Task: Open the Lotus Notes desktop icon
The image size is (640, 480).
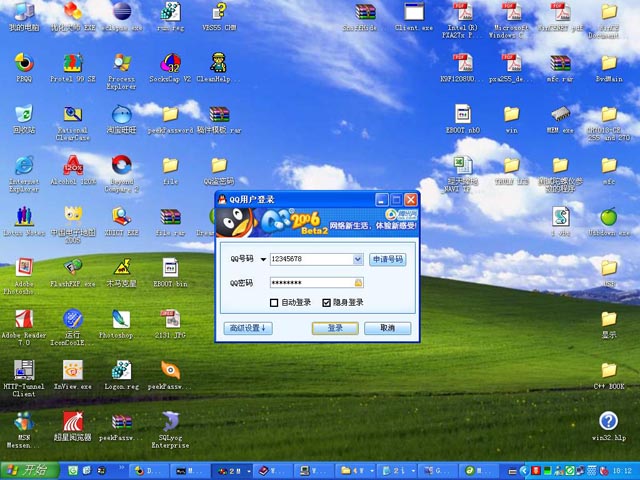Action: 24,217
